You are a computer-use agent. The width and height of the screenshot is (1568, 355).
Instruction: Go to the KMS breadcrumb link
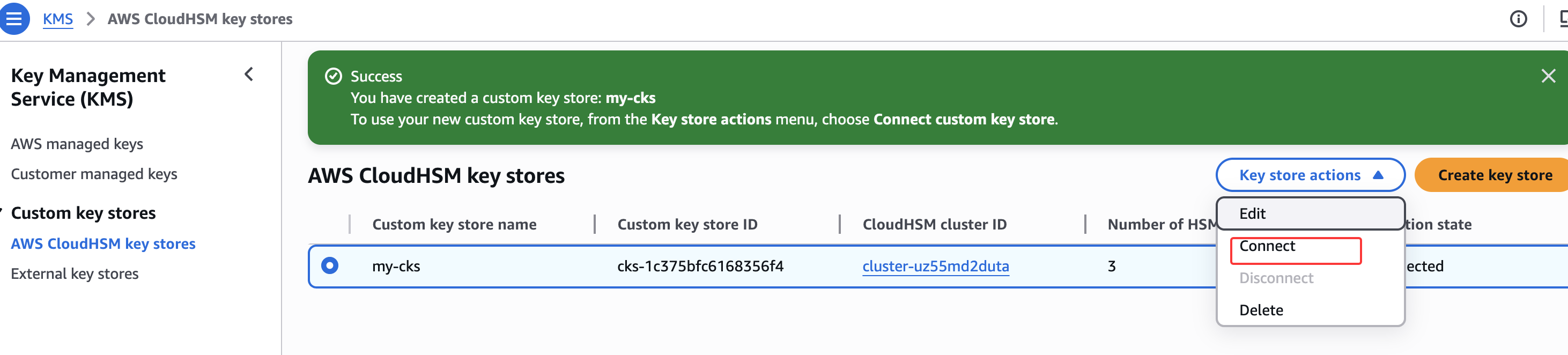click(58, 19)
